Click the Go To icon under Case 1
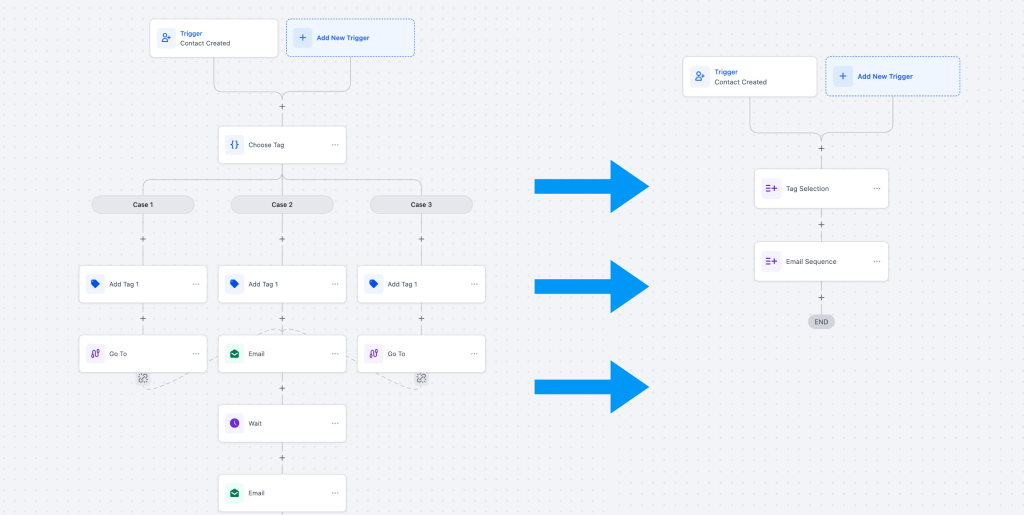Screen dimensions: 1024x515 (x=95, y=354)
